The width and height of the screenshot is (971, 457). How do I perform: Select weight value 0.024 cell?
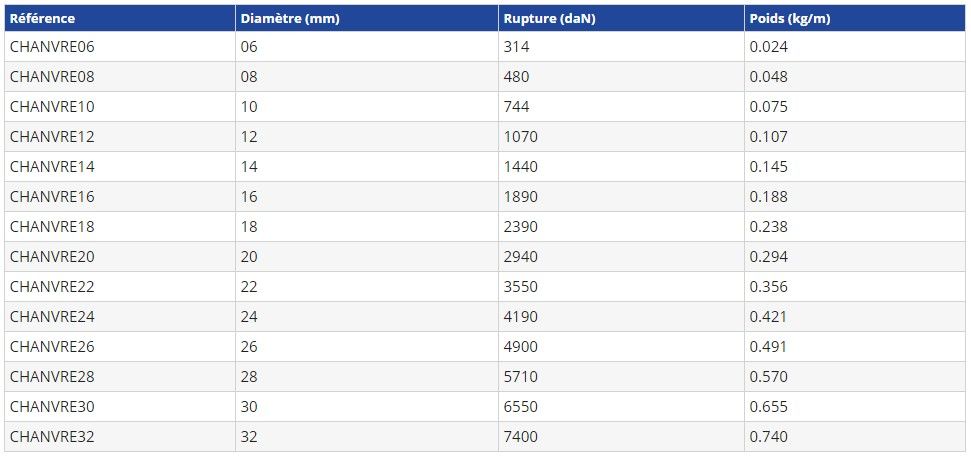pyautogui.click(x=768, y=47)
